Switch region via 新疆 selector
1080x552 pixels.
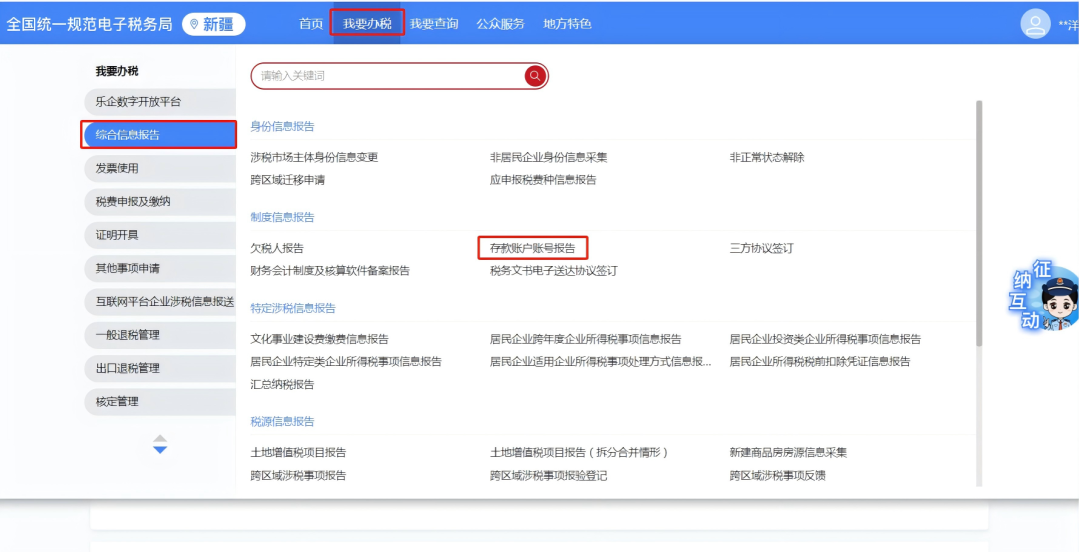click(214, 25)
